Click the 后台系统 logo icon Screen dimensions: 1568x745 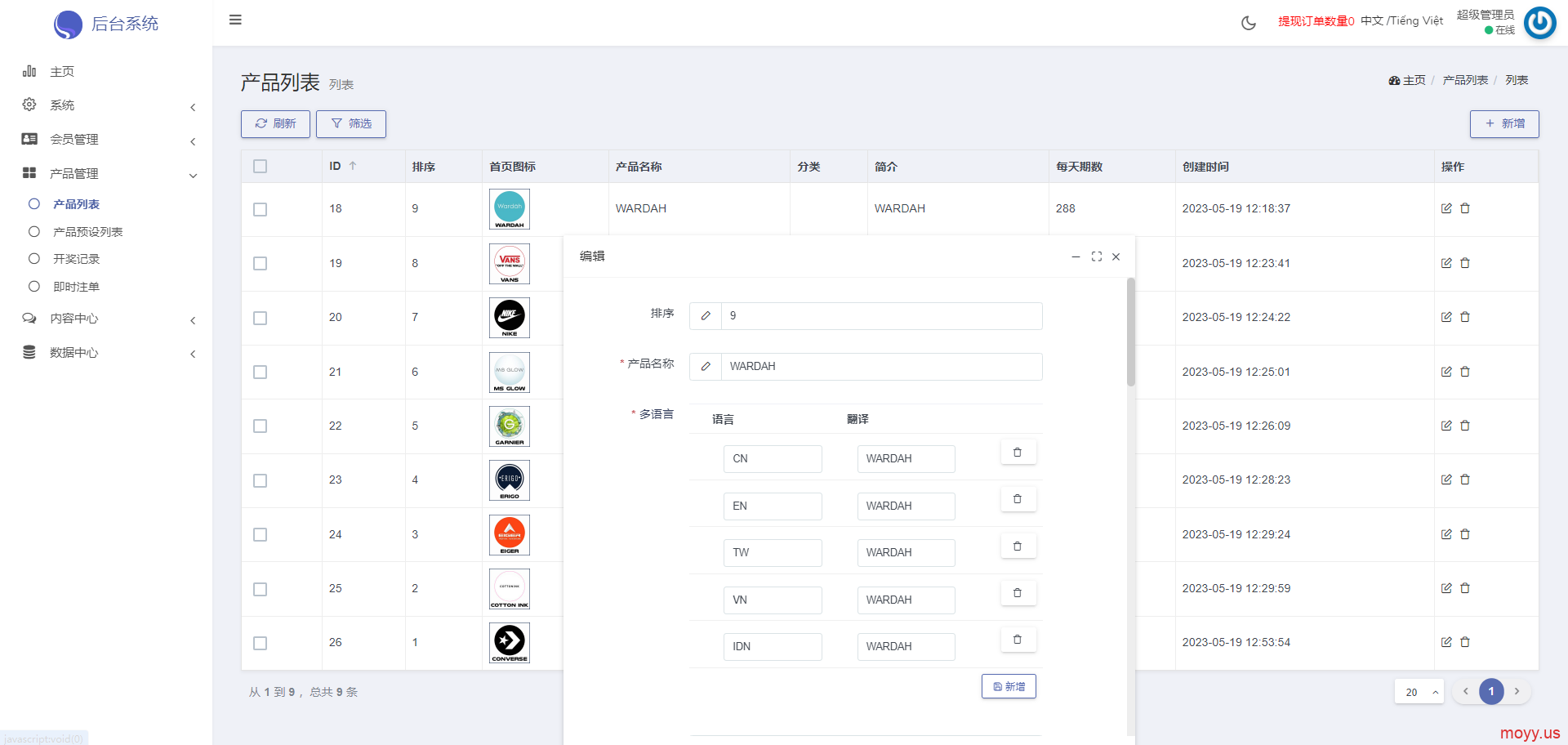click(68, 25)
